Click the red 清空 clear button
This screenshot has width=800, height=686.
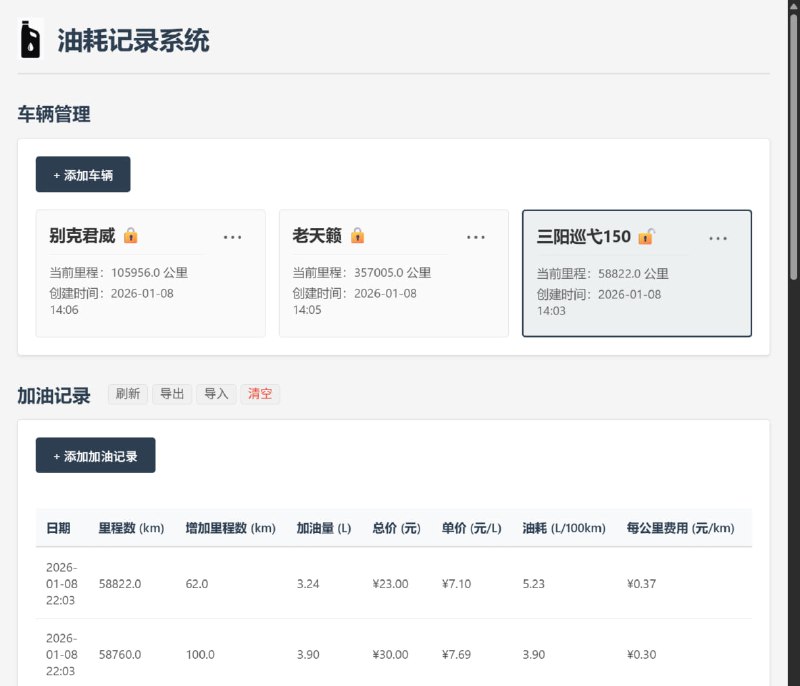click(x=259, y=394)
